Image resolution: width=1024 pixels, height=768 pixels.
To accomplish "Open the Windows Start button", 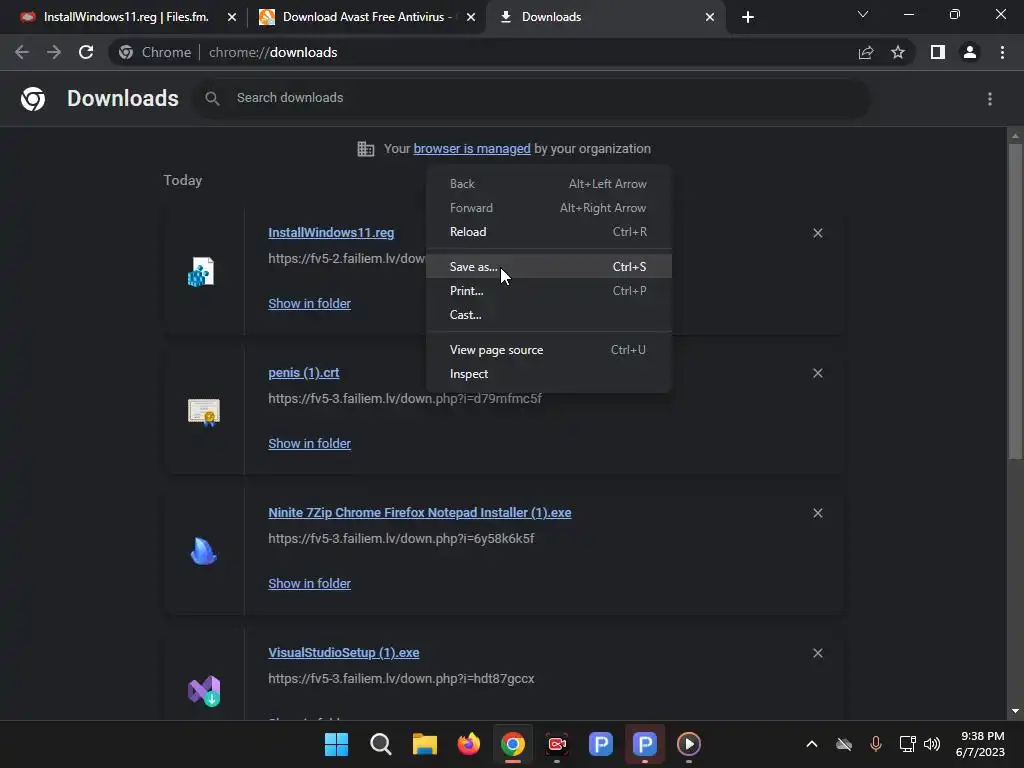I will pyautogui.click(x=337, y=744).
